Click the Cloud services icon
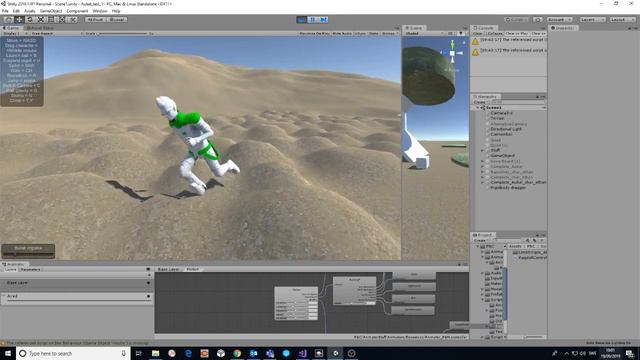The width and height of the screenshot is (640, 360). 538,20
